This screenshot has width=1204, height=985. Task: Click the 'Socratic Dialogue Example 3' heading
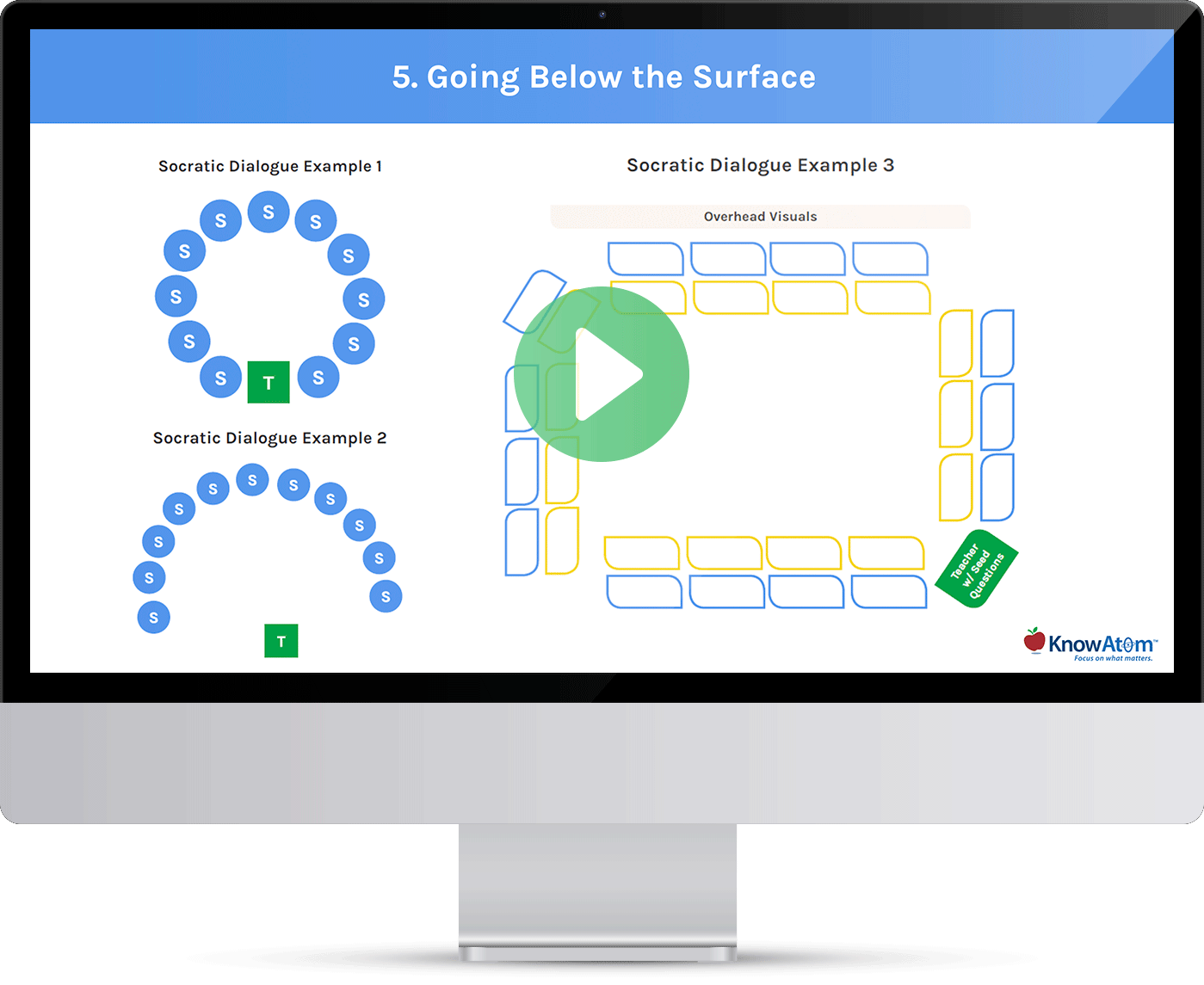pyautogui.click(x=761, y=165)
